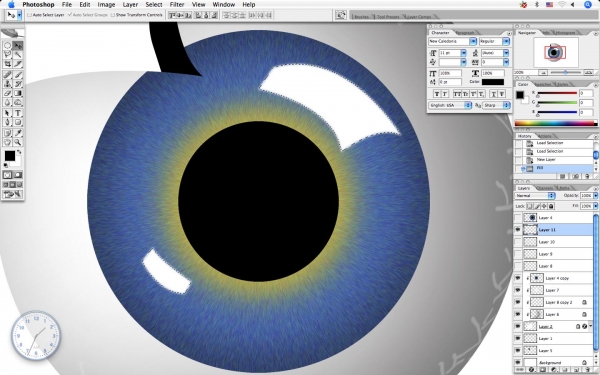Expand Layer 2 effects arrow
The height and width of the screenshot is (375, 600).
coord(591,326)
